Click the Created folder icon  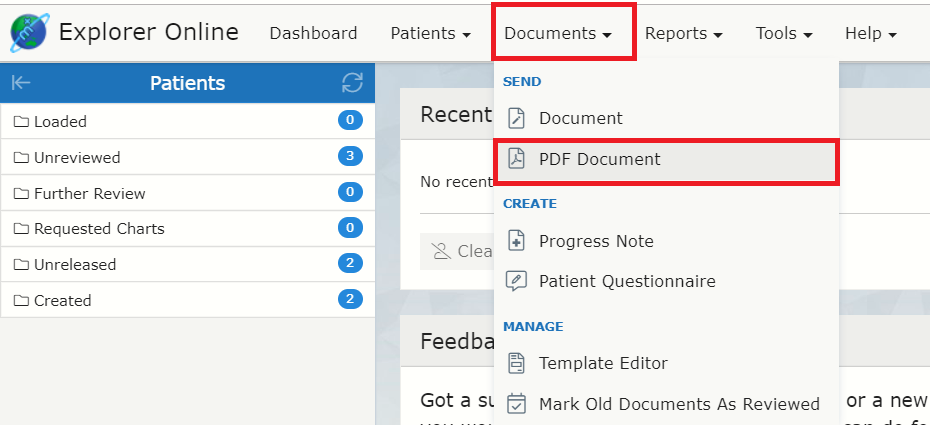coord(21,301)
